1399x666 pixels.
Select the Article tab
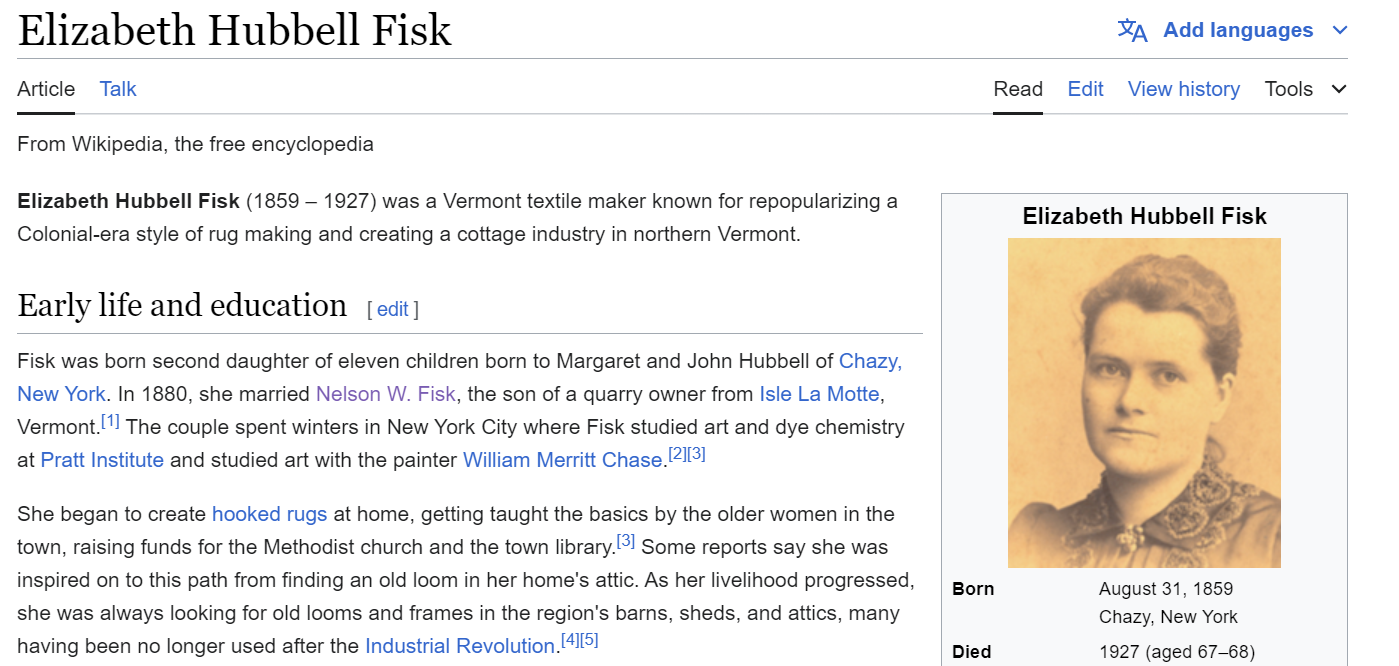[x=46, y=89]
